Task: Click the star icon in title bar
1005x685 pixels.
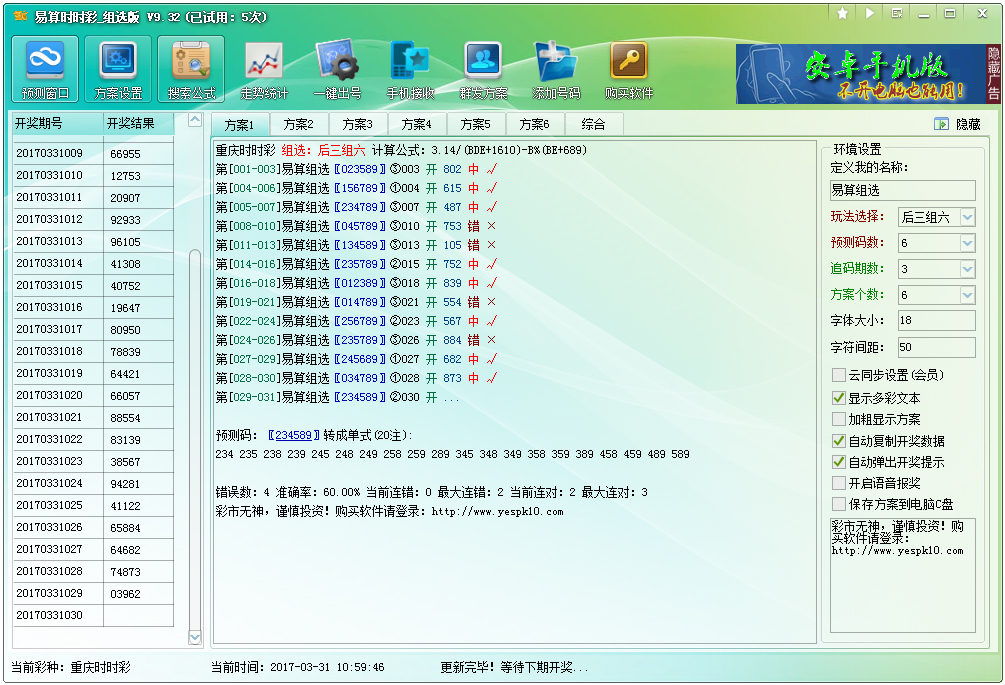Action: (x=842, y=13)
